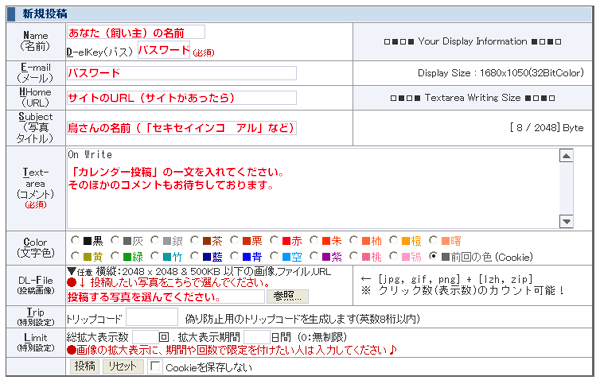Click the Limit (特別設定) row label
600x384 pixels.
tap(35, 342)
